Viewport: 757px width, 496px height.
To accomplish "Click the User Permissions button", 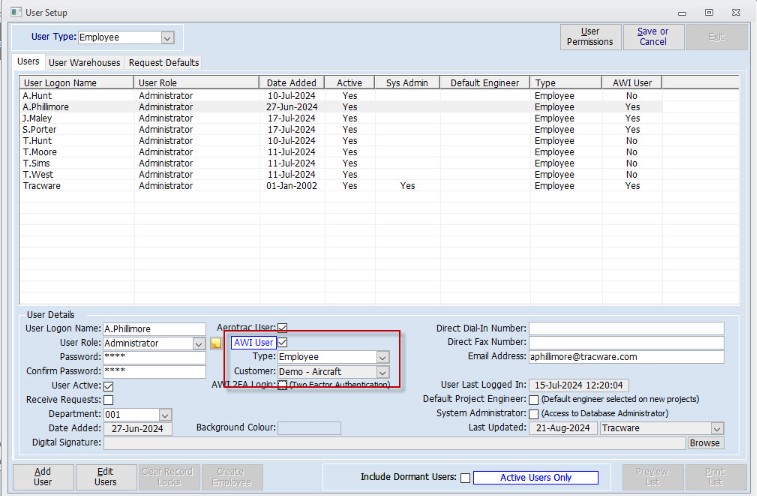I will 590,37.
